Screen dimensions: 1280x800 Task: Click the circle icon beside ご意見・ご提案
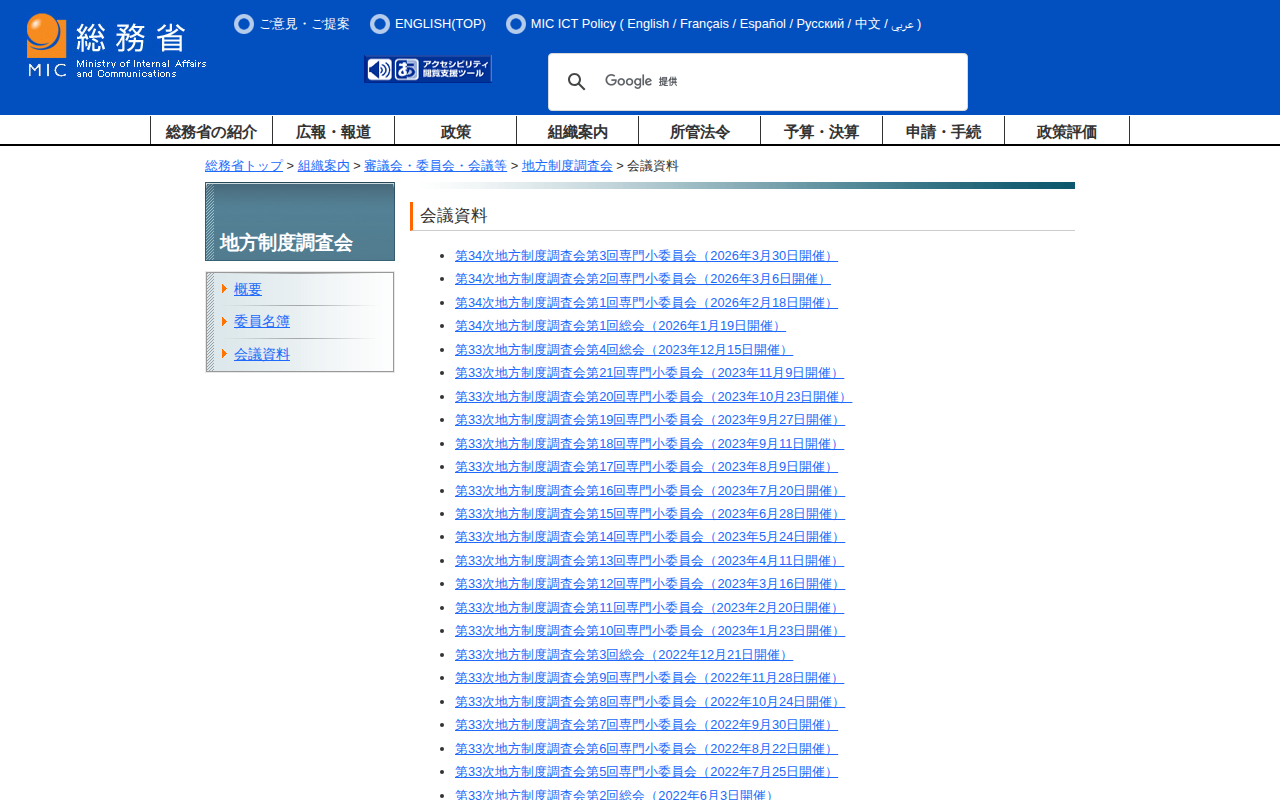click(x=243, y=24)
